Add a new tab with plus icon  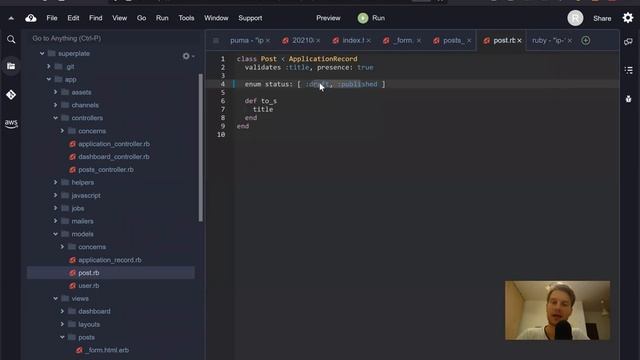[586, 40]
